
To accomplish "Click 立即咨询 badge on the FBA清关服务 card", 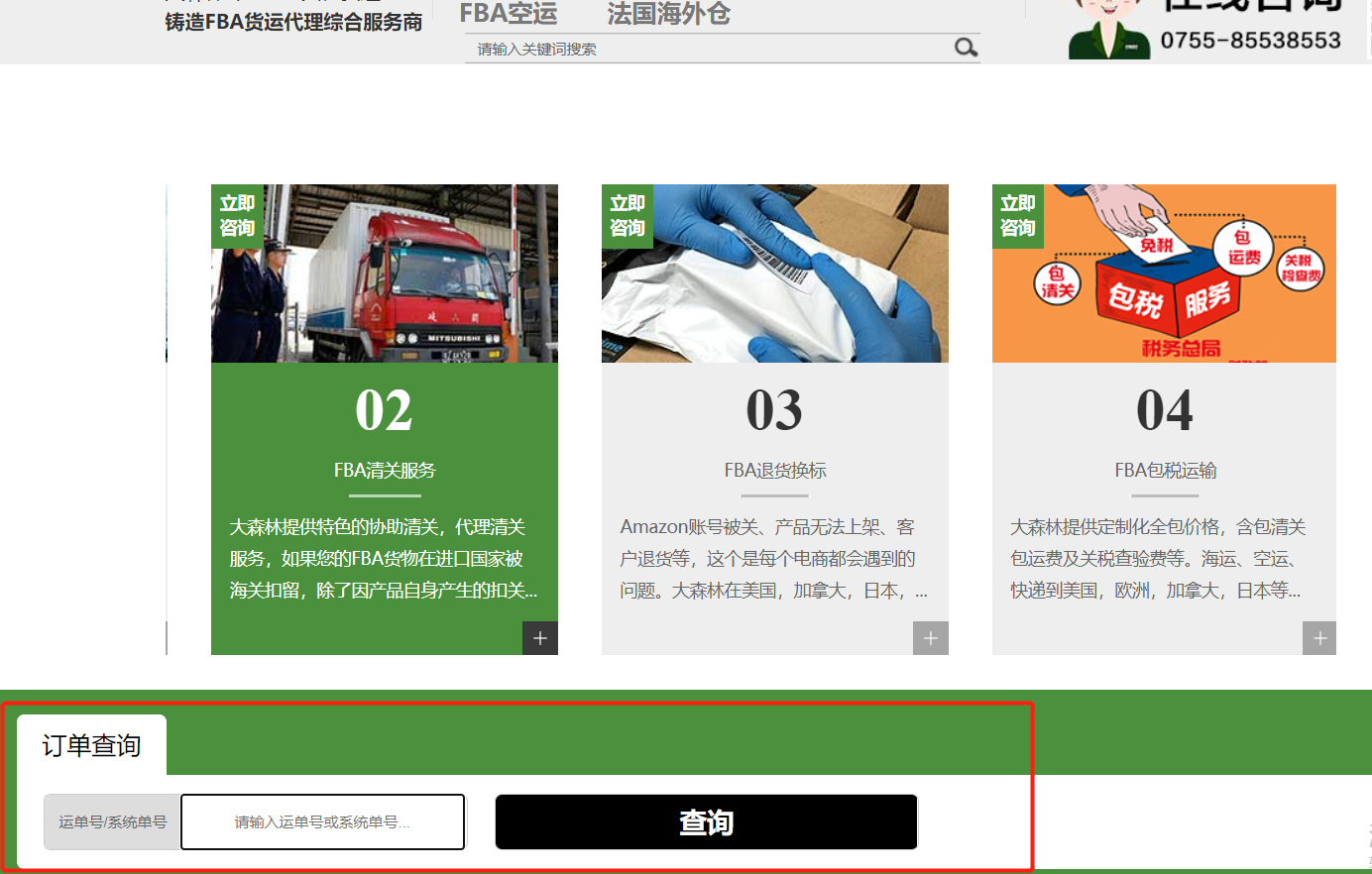I will coord(236,216).
